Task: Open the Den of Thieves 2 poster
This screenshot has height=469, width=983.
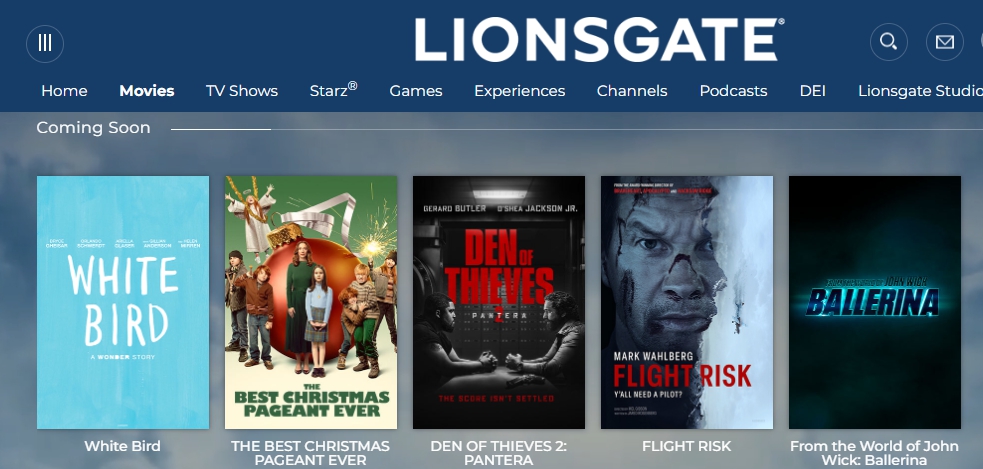Action: (499, 302)
